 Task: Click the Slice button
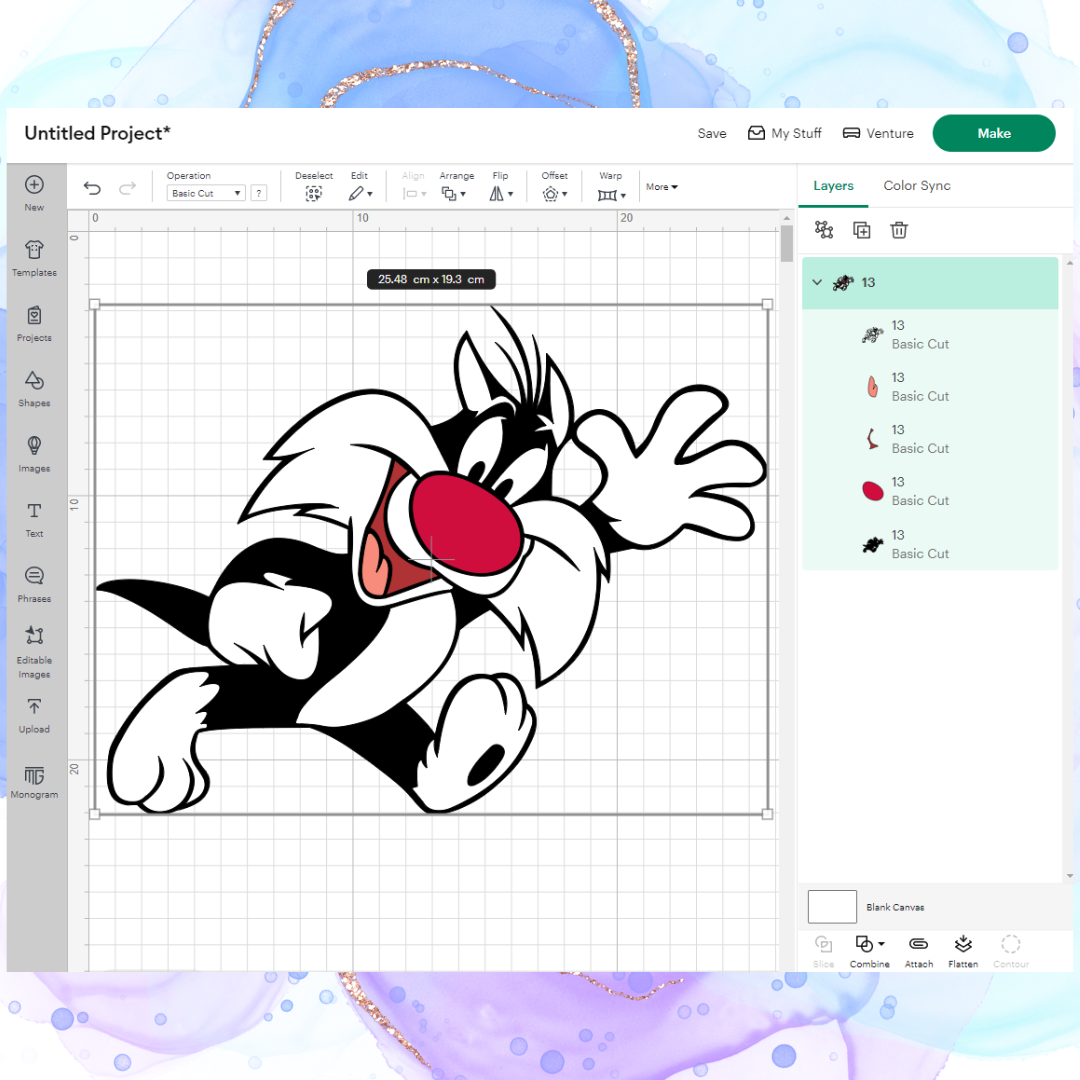(x=823, y=952)
